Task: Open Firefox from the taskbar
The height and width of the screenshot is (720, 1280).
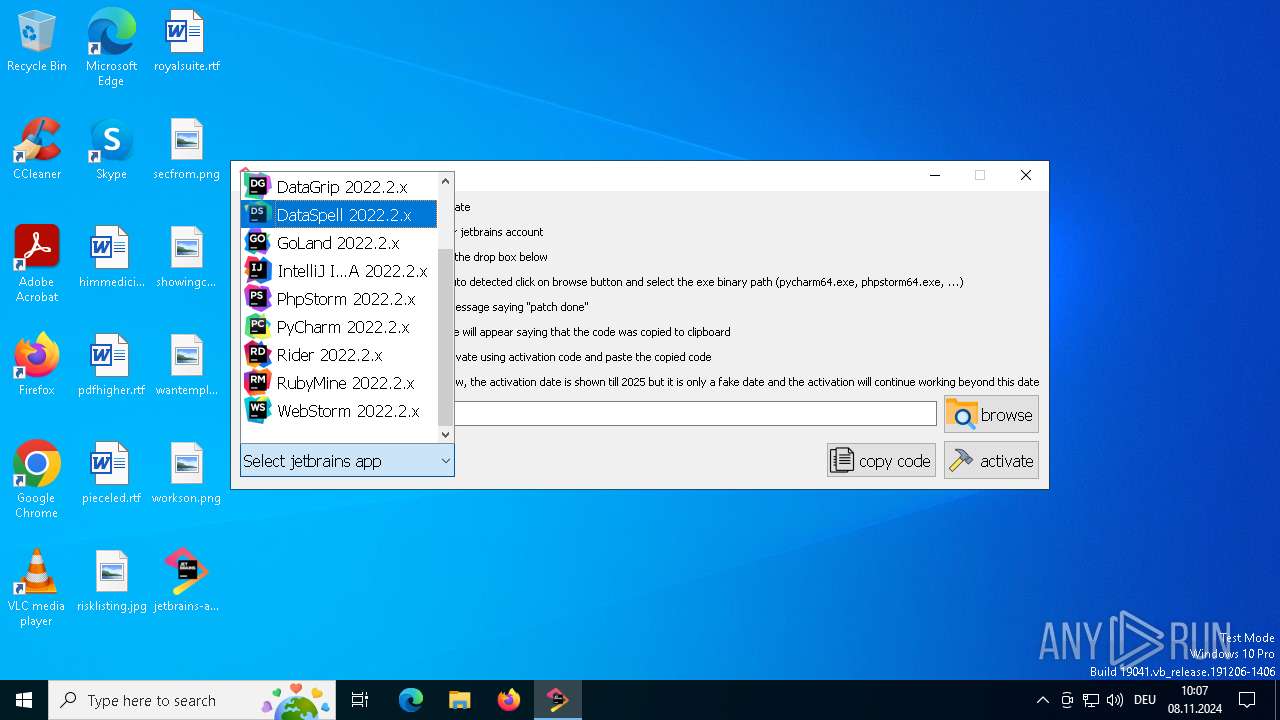Action: [x=509, y=700]
